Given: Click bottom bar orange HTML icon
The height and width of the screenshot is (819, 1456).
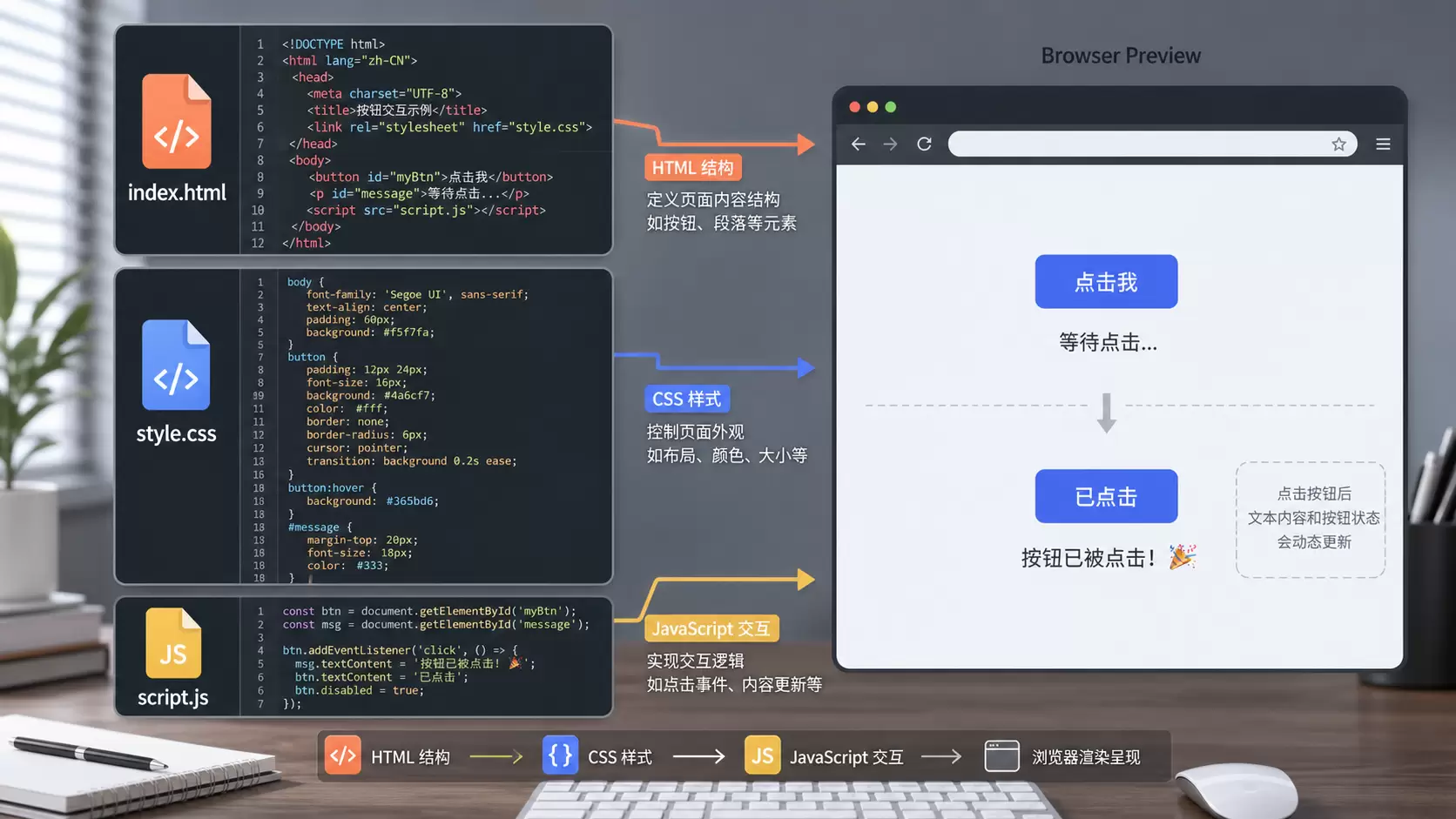Looking at the screenshot, I should [342, 755].
